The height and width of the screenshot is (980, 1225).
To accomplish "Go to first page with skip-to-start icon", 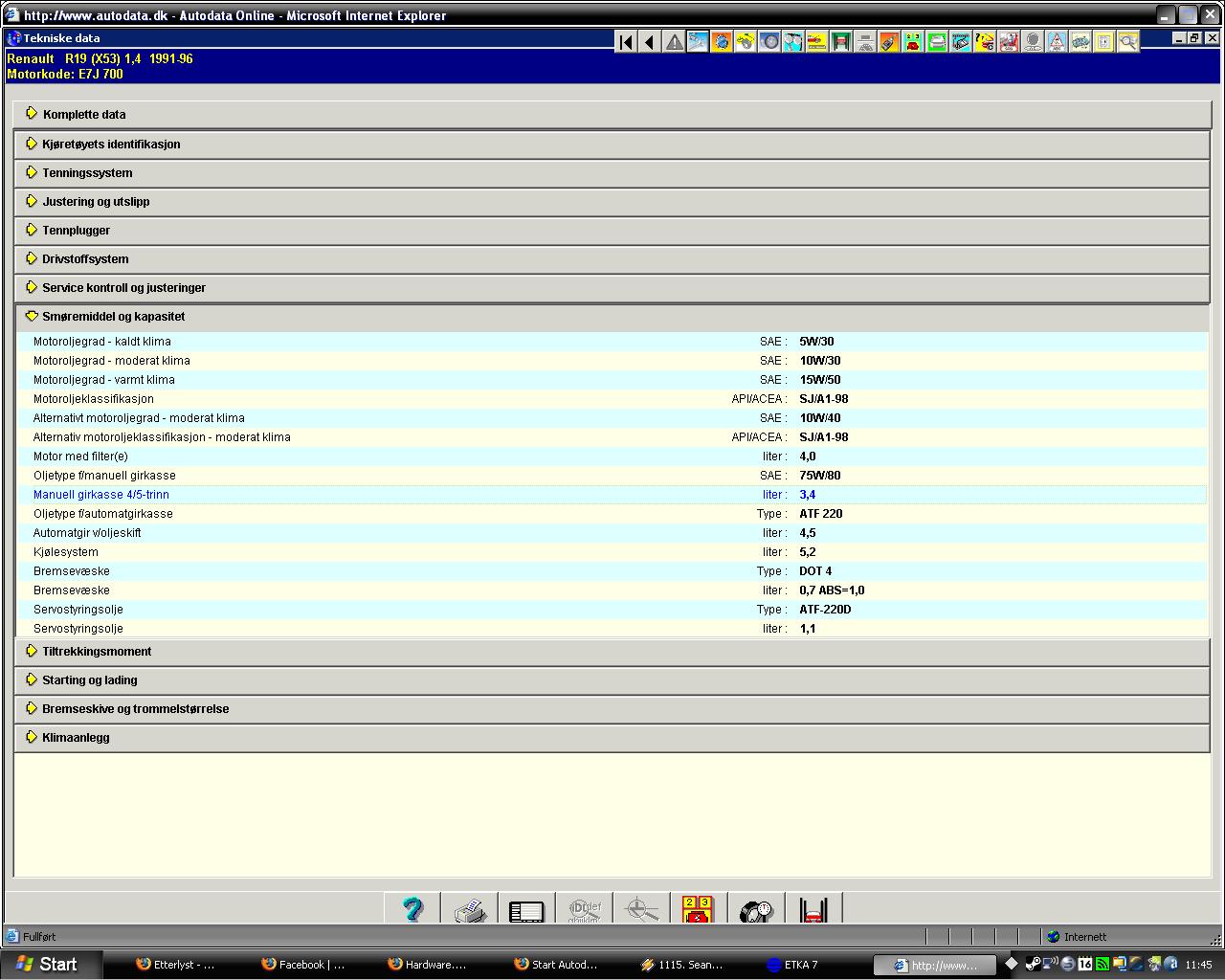I will 626,41.
